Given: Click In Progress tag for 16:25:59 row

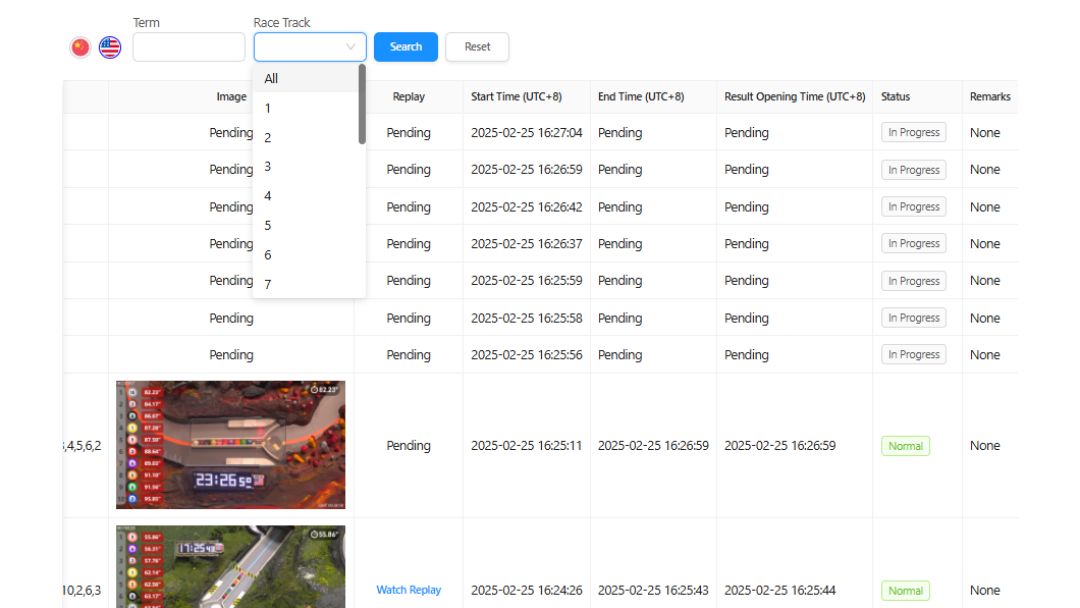Looking at the screenshot, I should tap(914, 281).
